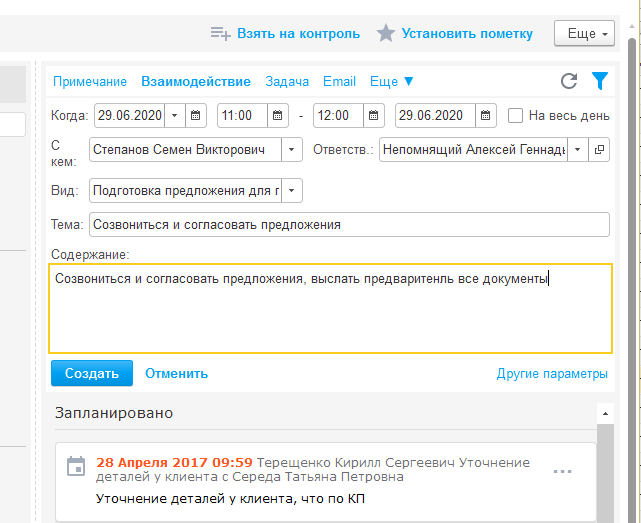Viewport: 641px width, 523px height.
Task: Click the Тема input field
Action: tap(350, 224)
